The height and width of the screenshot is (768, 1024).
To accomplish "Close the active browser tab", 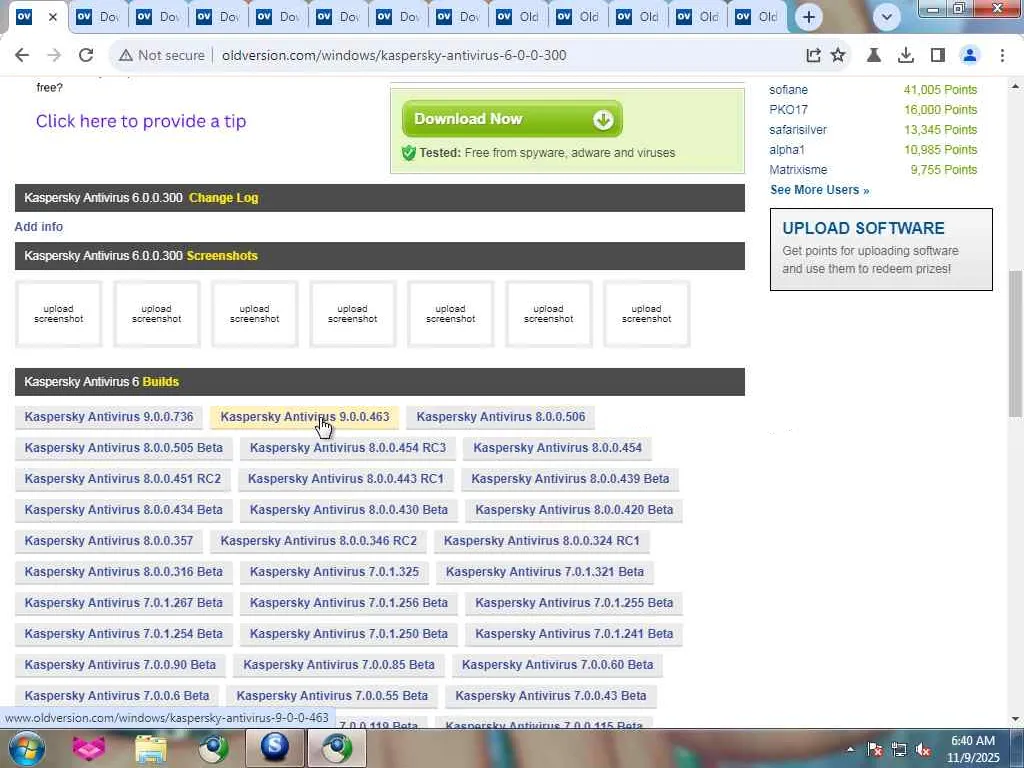I will (x=53, y=17).
